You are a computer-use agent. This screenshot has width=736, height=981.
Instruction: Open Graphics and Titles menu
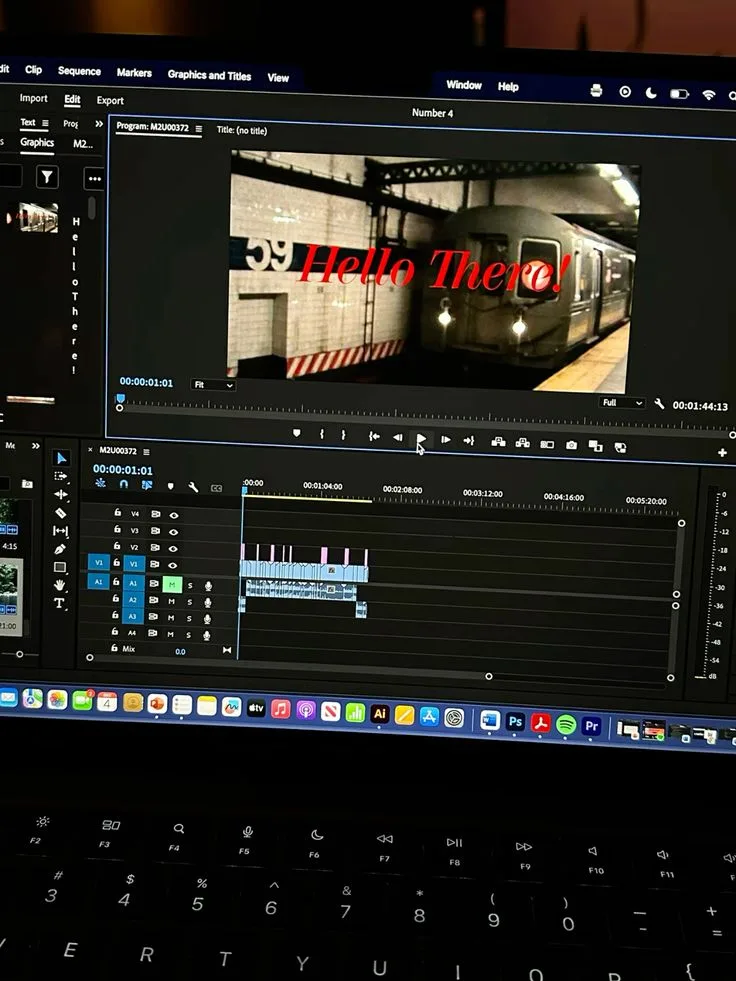(x=209, y=75)
